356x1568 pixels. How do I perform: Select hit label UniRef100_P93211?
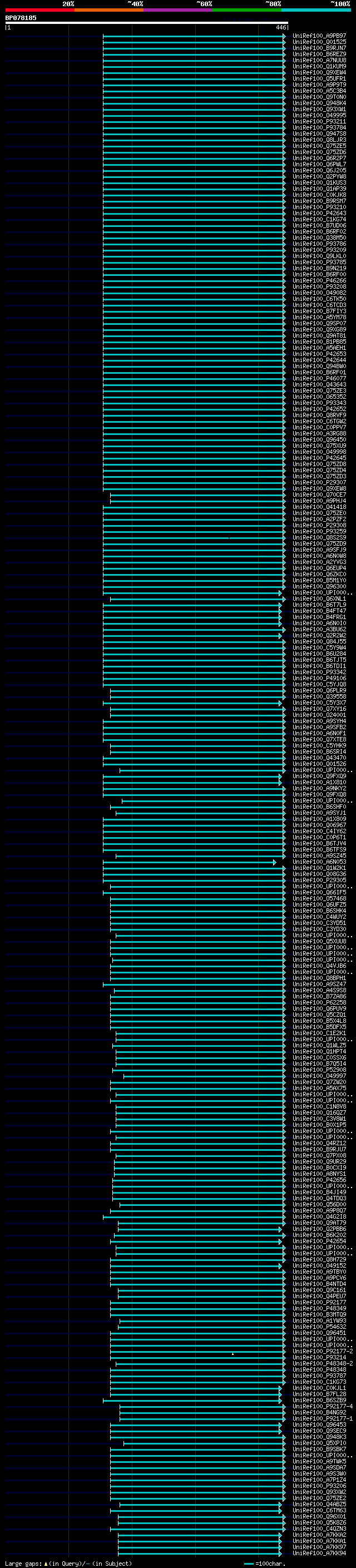pos(319,122)
